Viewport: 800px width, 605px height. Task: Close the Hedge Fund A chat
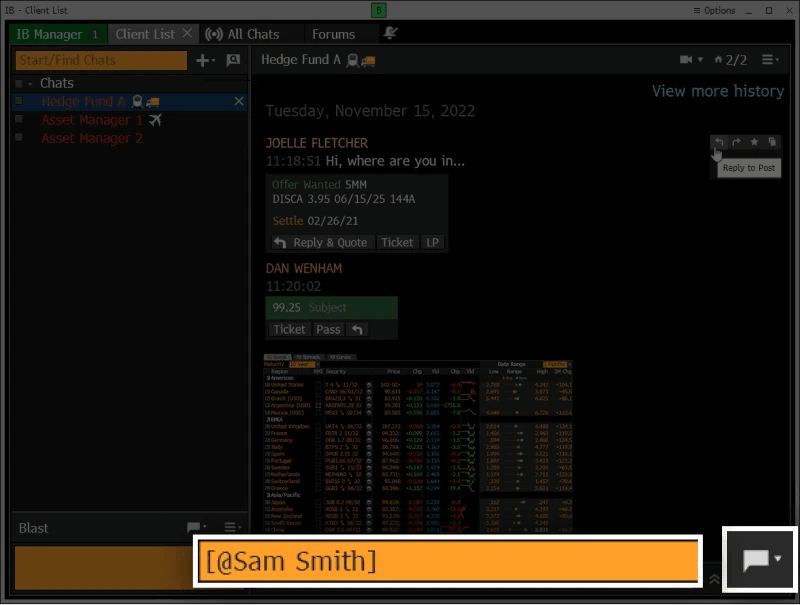239,102
